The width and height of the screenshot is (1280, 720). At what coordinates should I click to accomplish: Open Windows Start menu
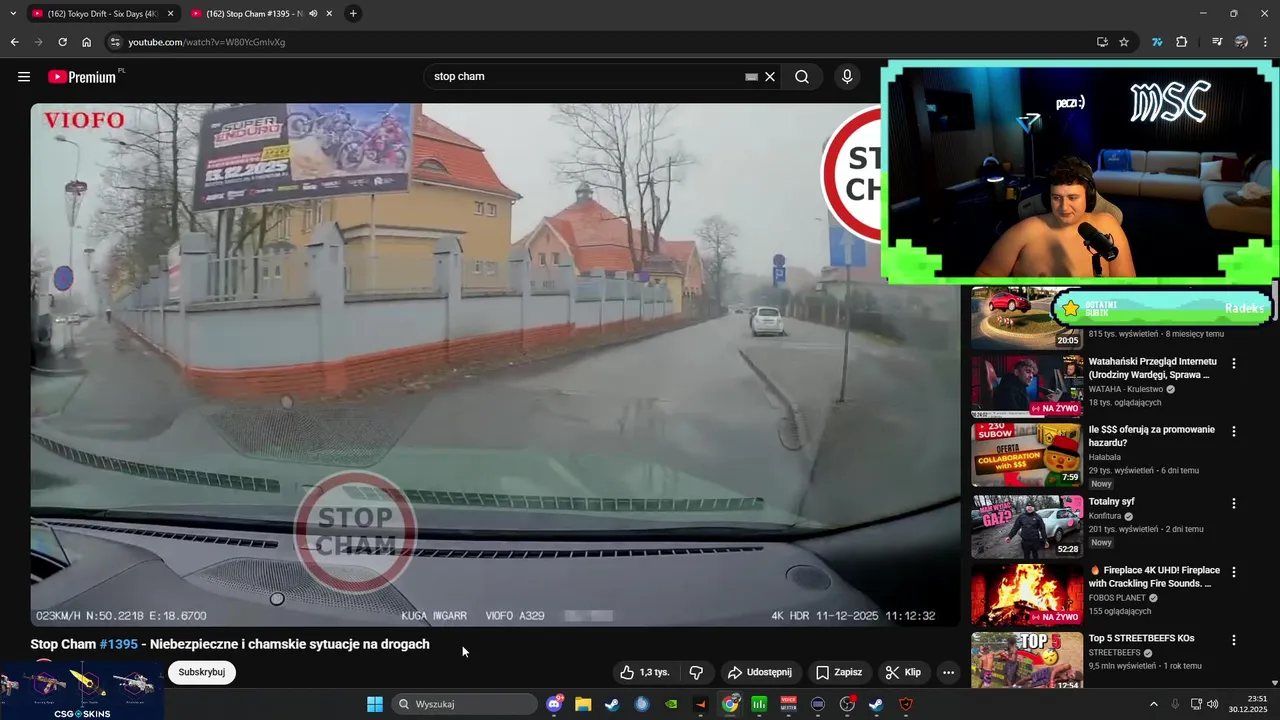coord(375,704)
